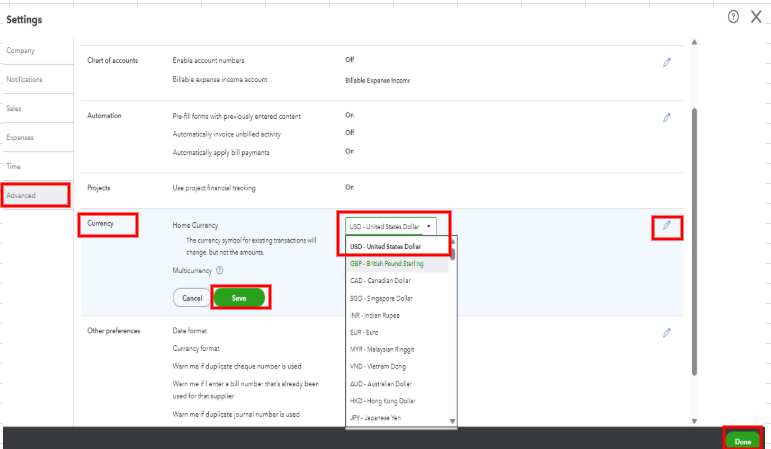The height and width of the screenshot is (449, 771).
Task: Click the green Done button
Action: point(742,440)
